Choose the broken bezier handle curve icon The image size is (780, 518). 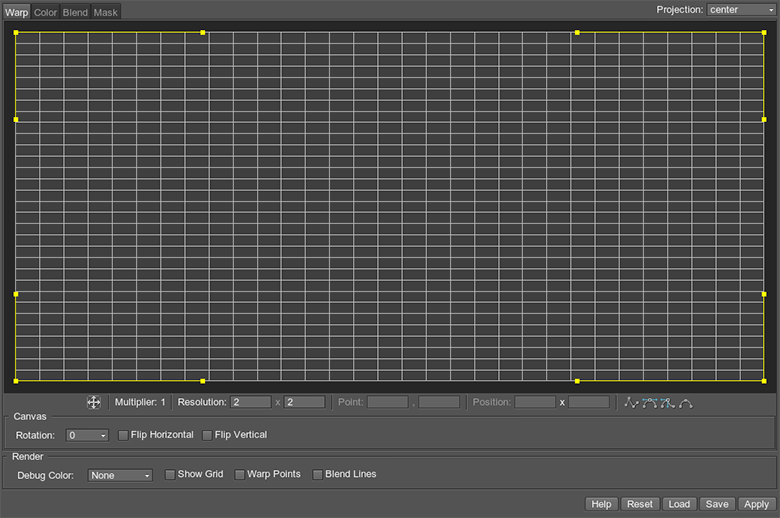[x=667, y=403]
